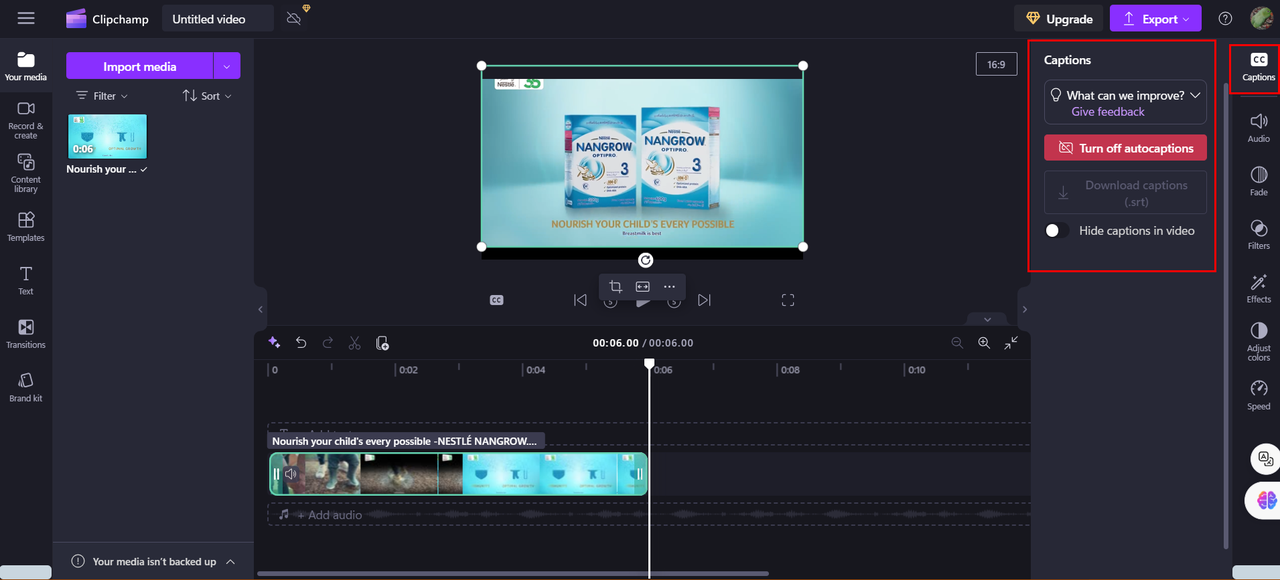The height and width of the screenshot is (580, 1280).
Task: Mute the clip's audio speaker icon
Action: pos(291,474)
